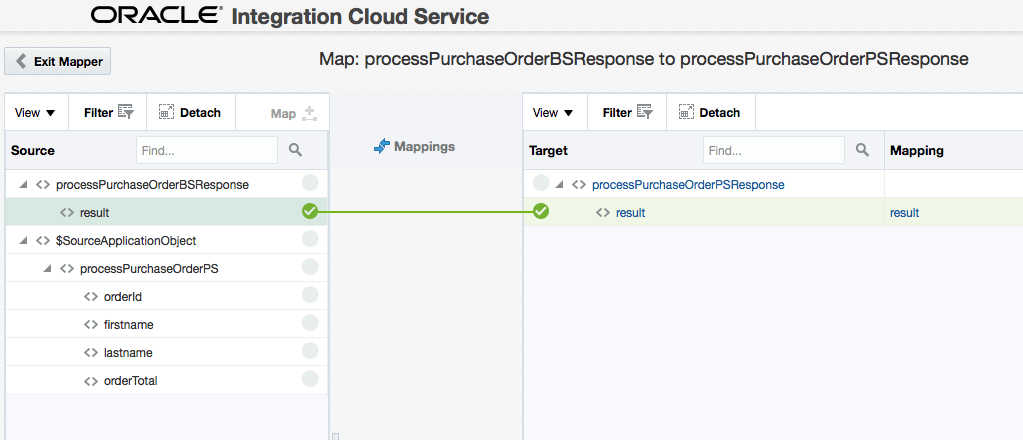Select the orderTotal source element
1023x440 pixels.
[x=130, y=381]
